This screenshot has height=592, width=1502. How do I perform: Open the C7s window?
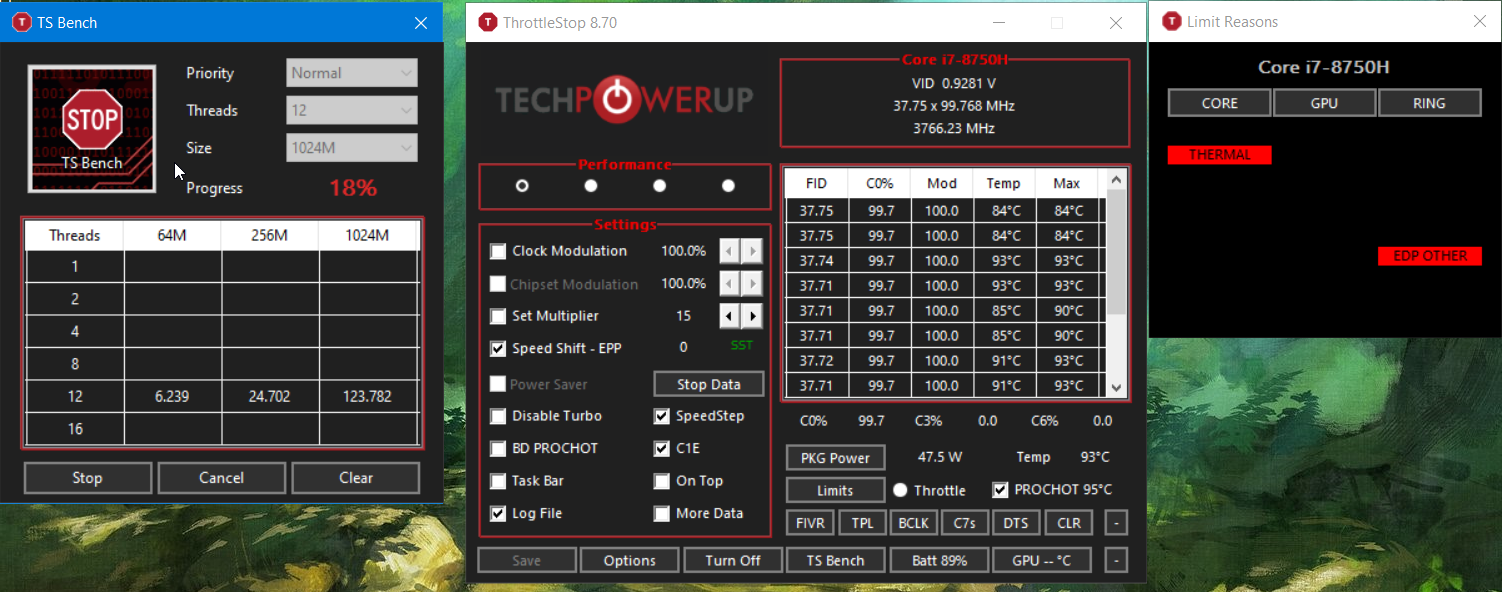pos(965,523)
